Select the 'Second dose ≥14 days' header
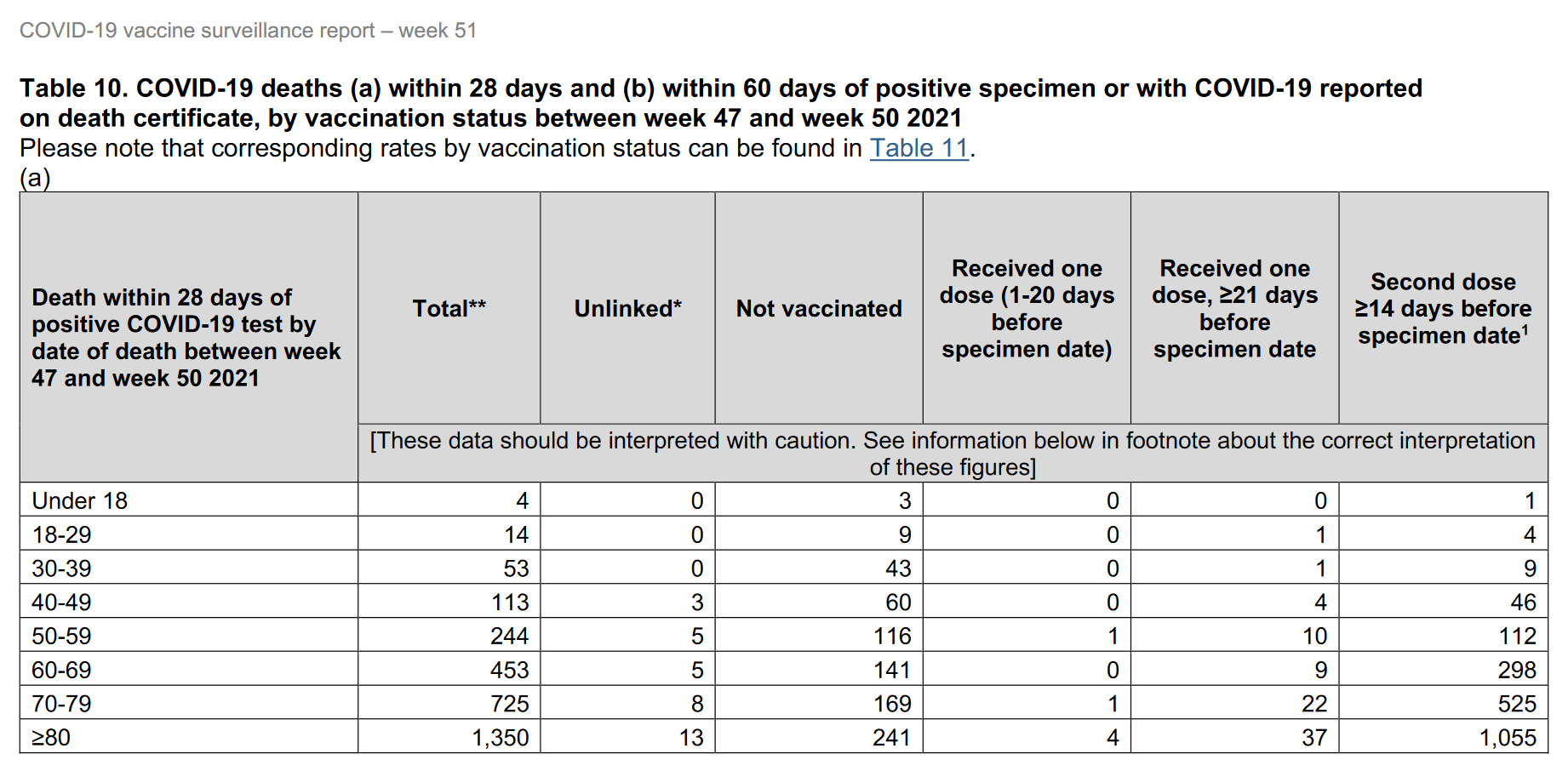The width and height of the screenshot is (1568, 771). 1443,308
